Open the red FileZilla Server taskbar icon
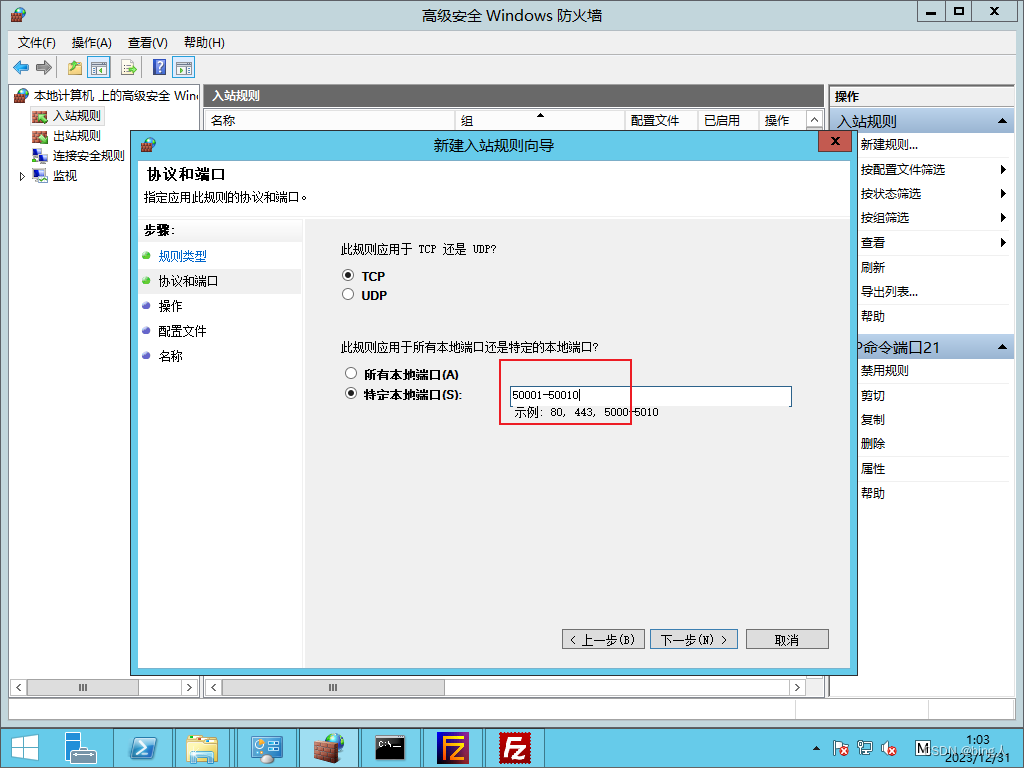Screen dimensions: 1024x768 [x=515, y=748]
